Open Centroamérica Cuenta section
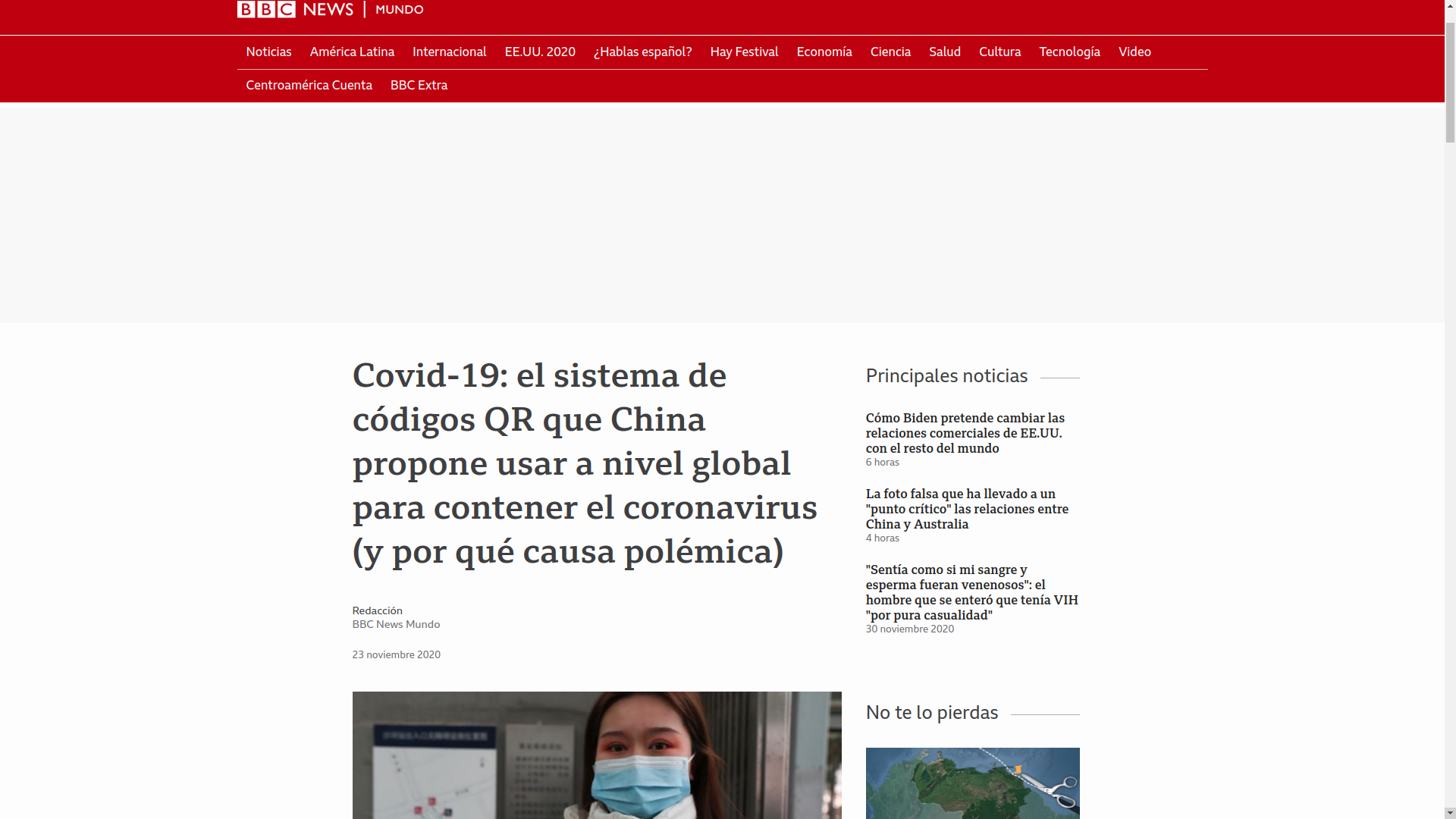This screenshot has width=1456, height=819. 309,86
